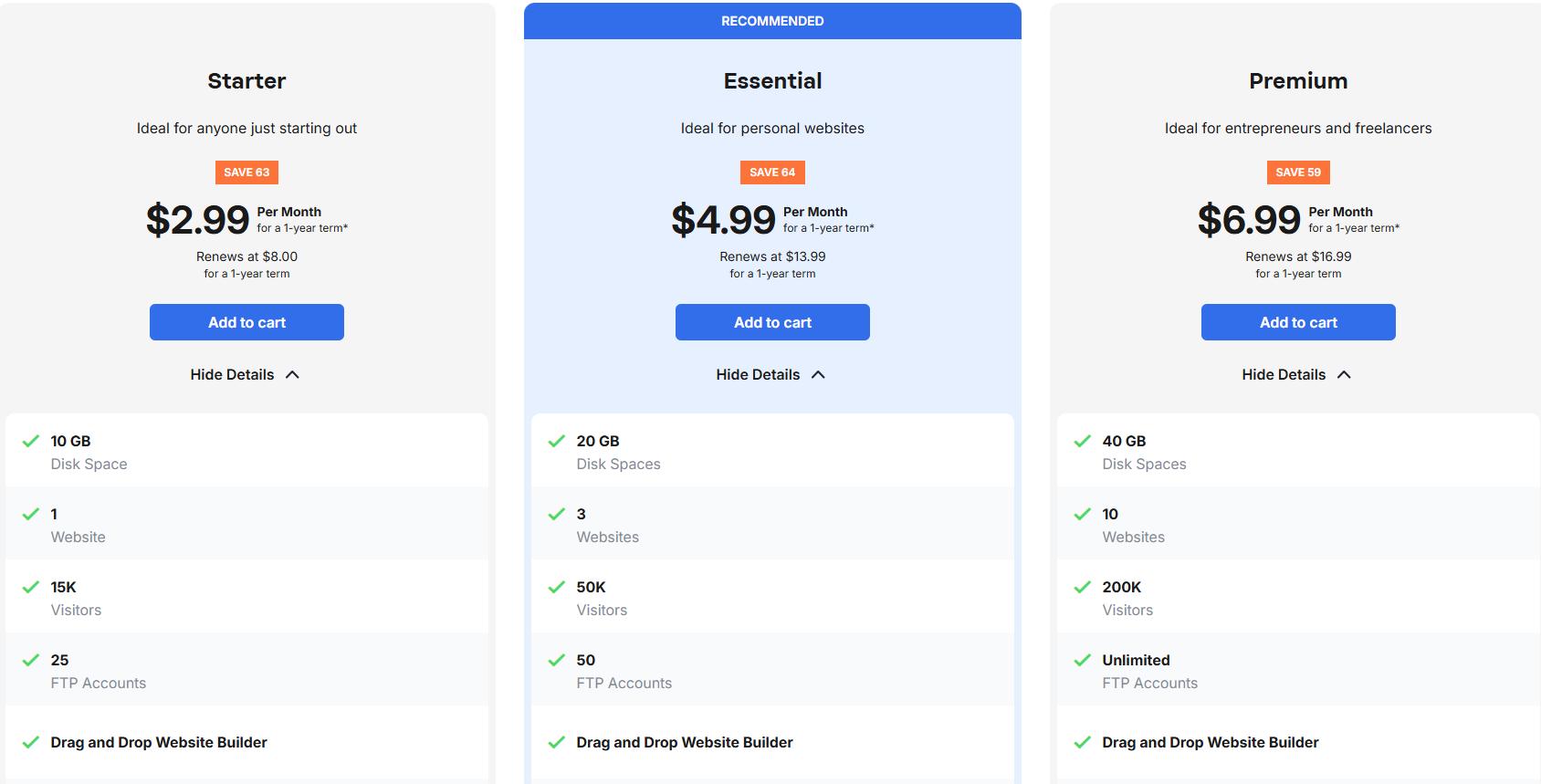Screen dimensions: 1541x784
Task: Collapse the Essential plan Hide Details chevron
Action: coord(818,374)
